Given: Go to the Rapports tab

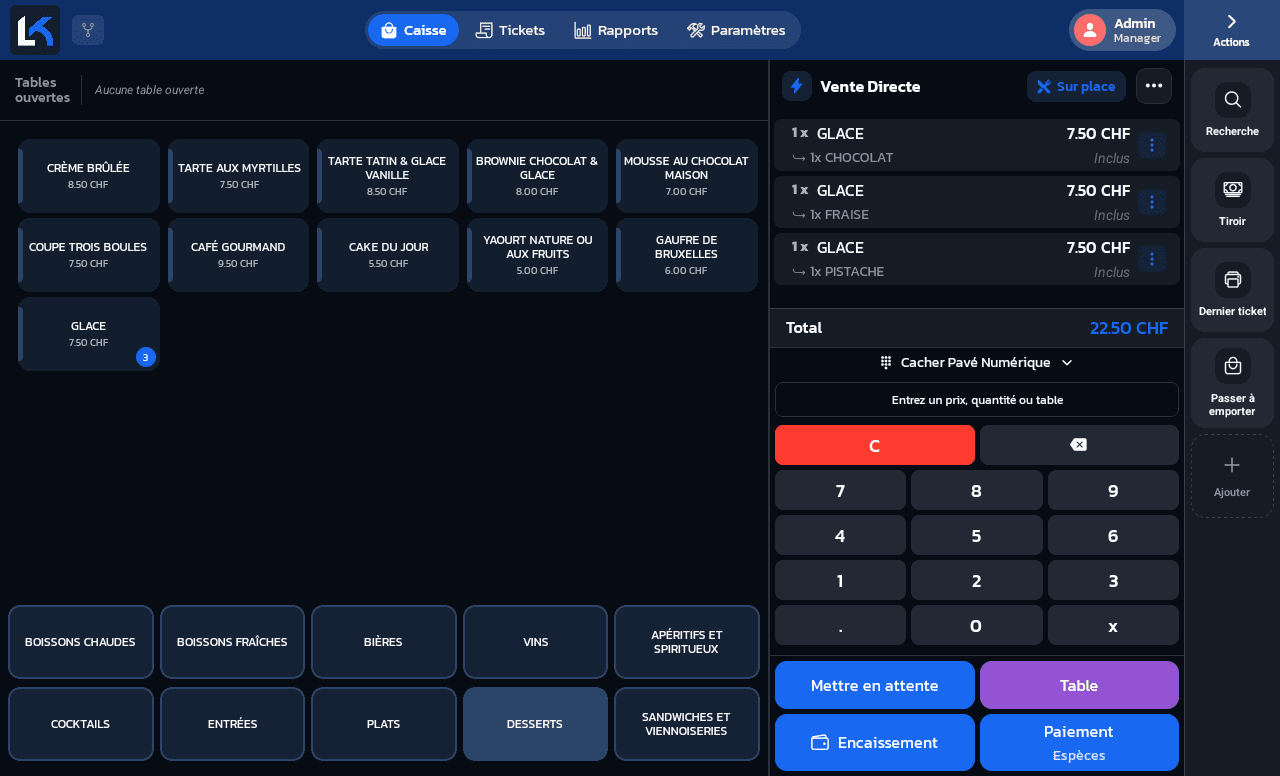Looking at the screenshot, I should tap(616, 30).
